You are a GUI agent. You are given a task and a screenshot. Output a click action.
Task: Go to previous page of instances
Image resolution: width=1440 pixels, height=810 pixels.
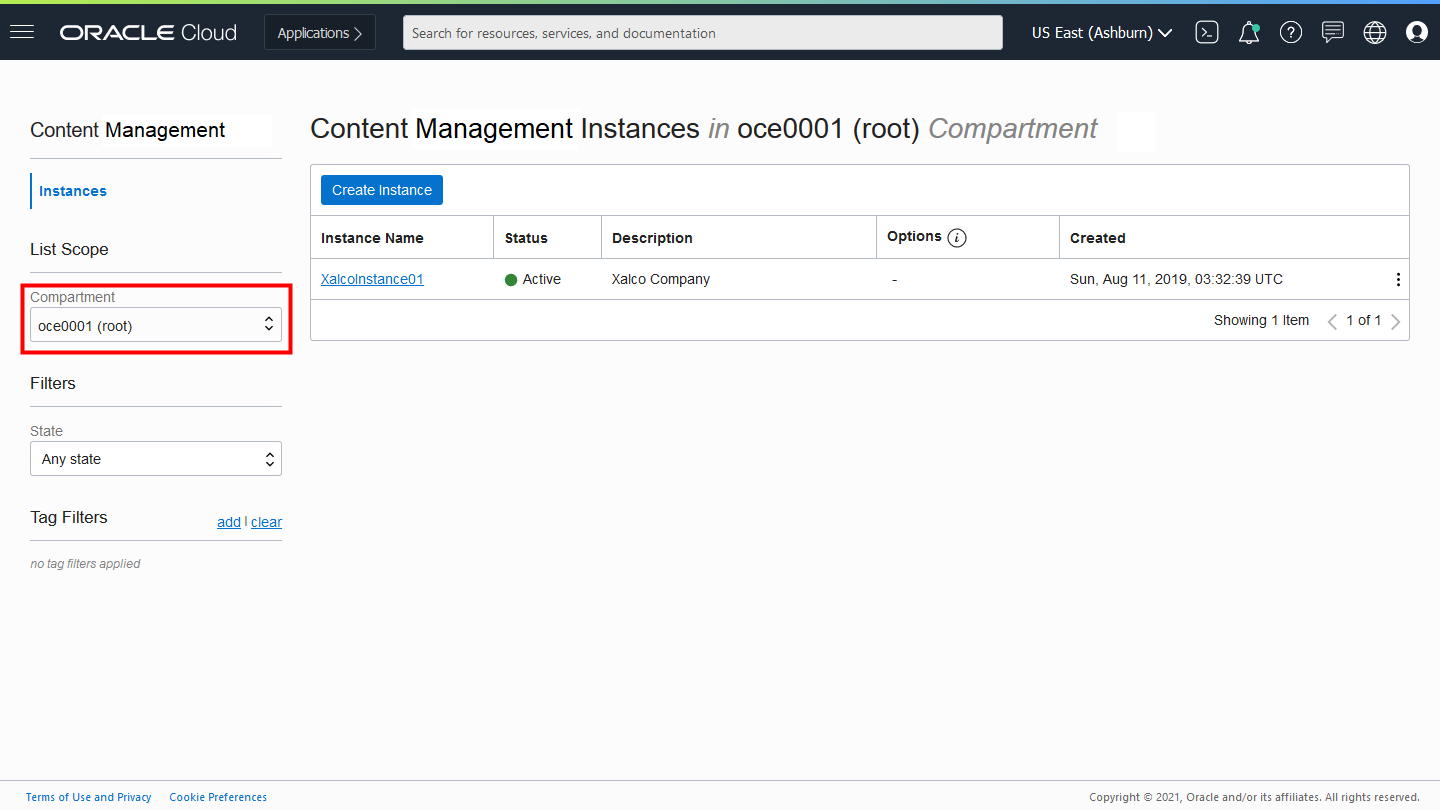click(1332, 322)
